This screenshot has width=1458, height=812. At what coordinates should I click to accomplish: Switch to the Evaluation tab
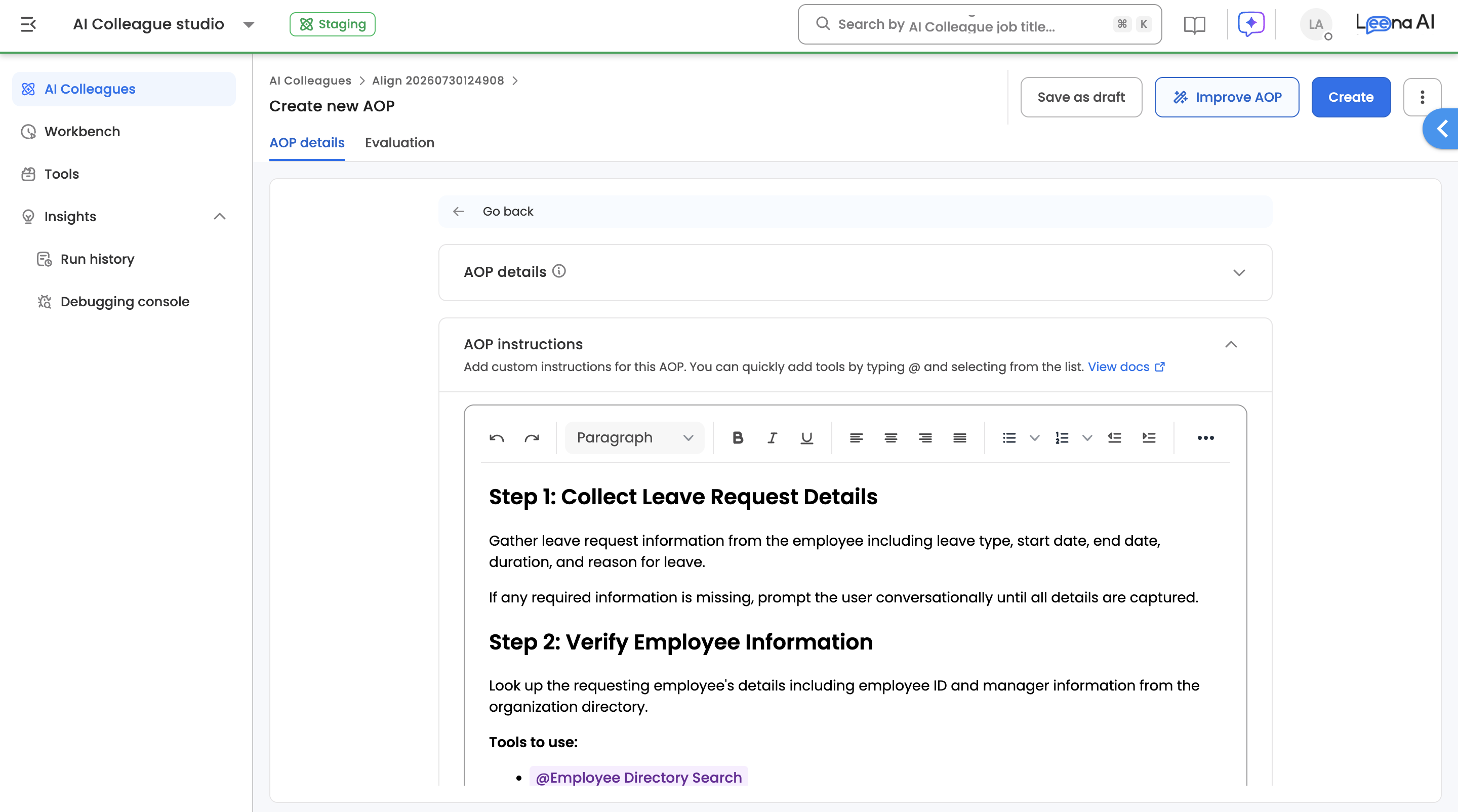coord(399,143)
